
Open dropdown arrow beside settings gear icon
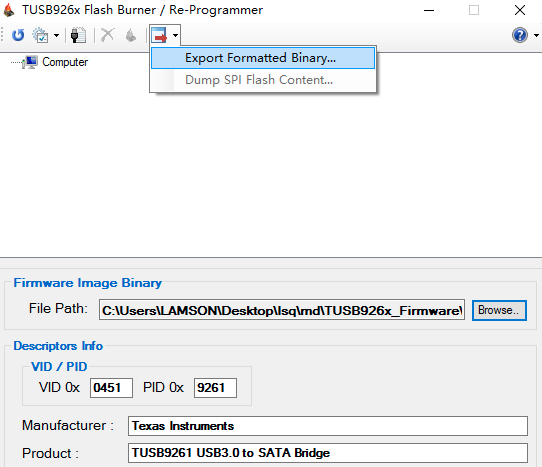56,35
